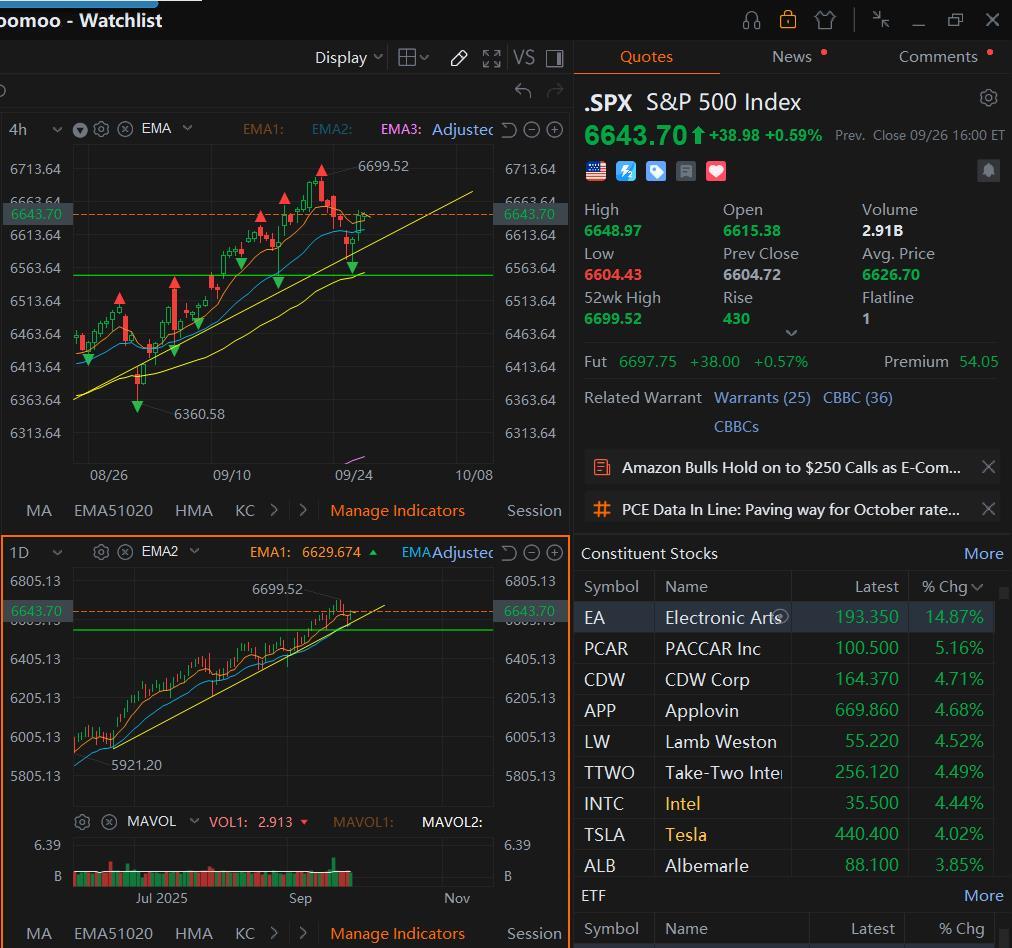Viewport: 1012px width, 948px height.
Task: Set a price alert bell
Action: (x=988, y=170)
